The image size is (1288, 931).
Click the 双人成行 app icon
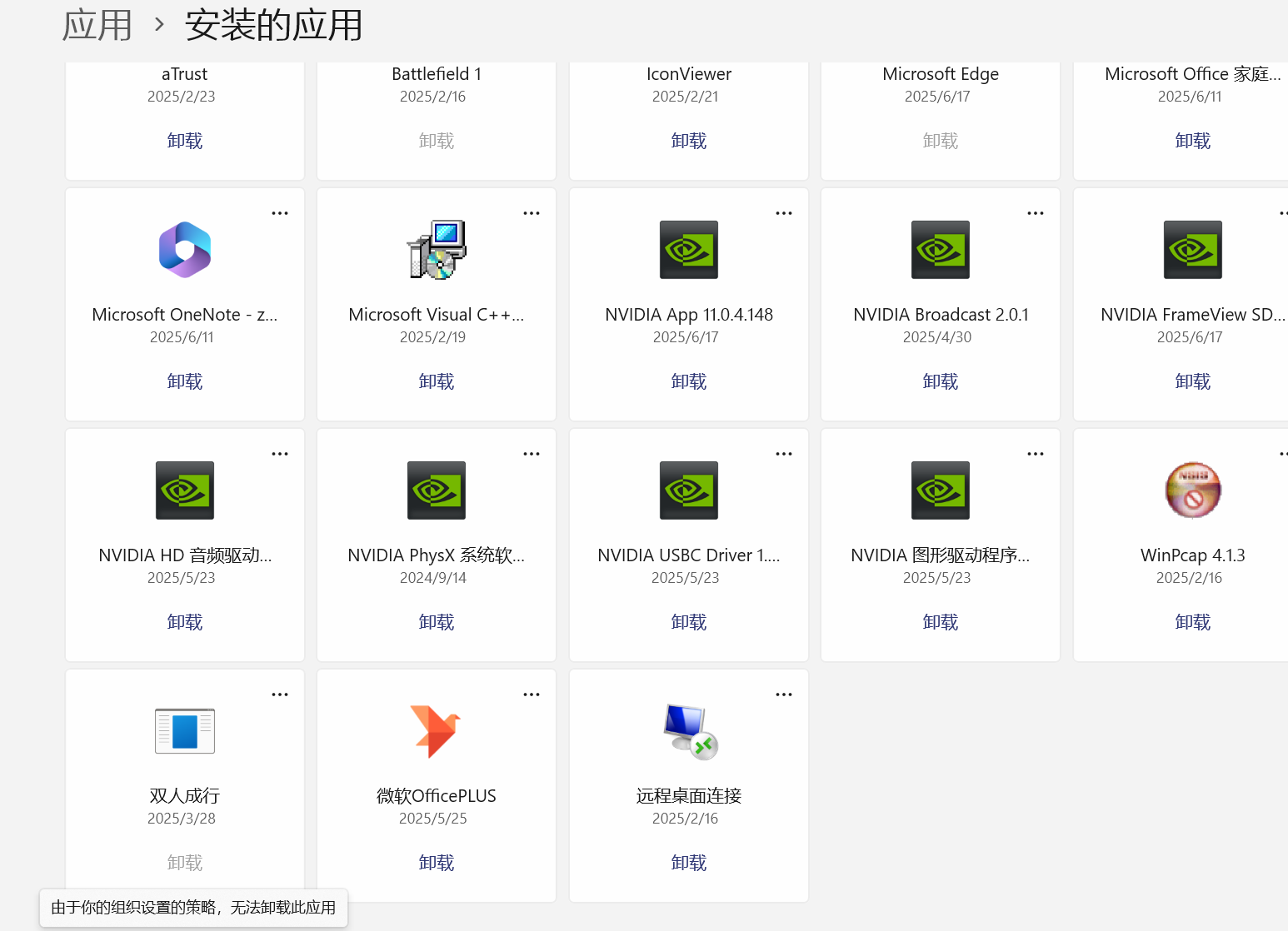tap(185, 731)
